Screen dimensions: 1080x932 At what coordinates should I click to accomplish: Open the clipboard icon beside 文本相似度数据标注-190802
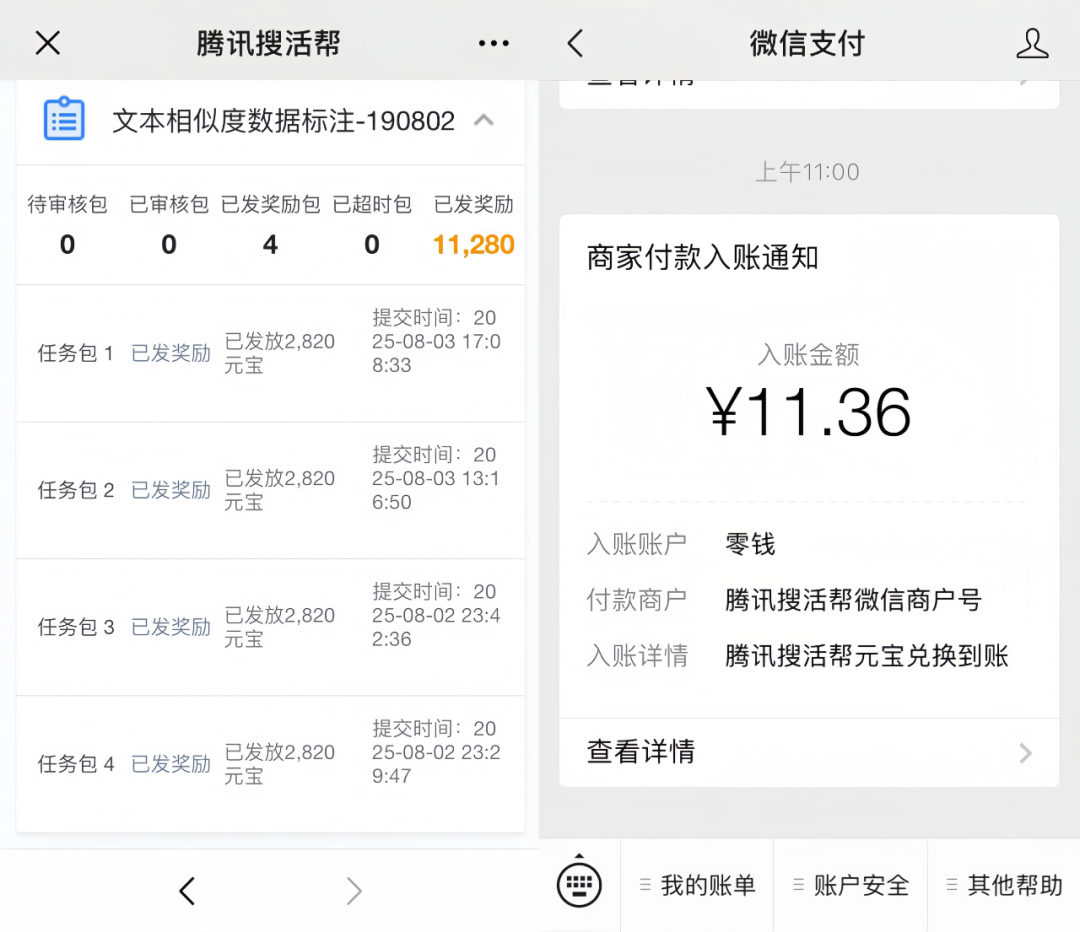tap(63, 119)
